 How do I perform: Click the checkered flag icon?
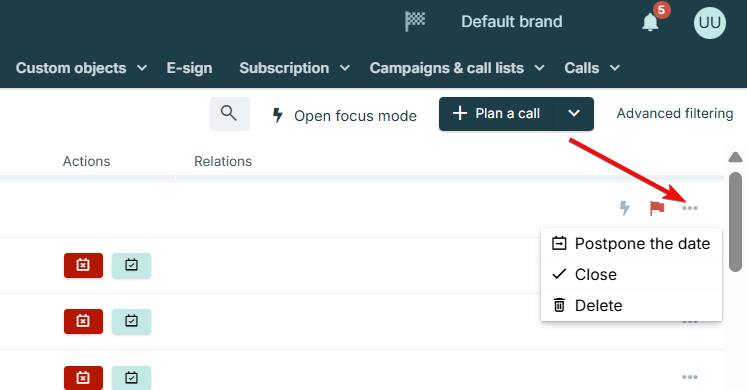(x=415, y=21)
